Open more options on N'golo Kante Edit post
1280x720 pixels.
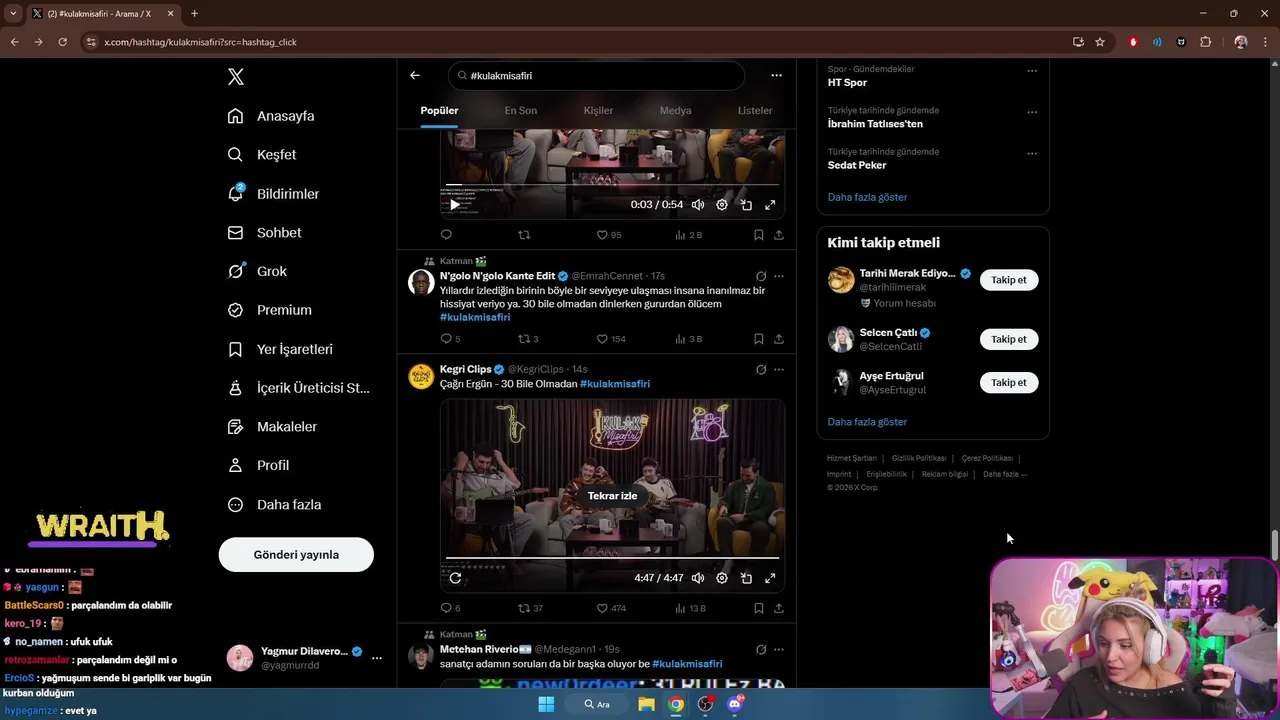pos(779,276)
